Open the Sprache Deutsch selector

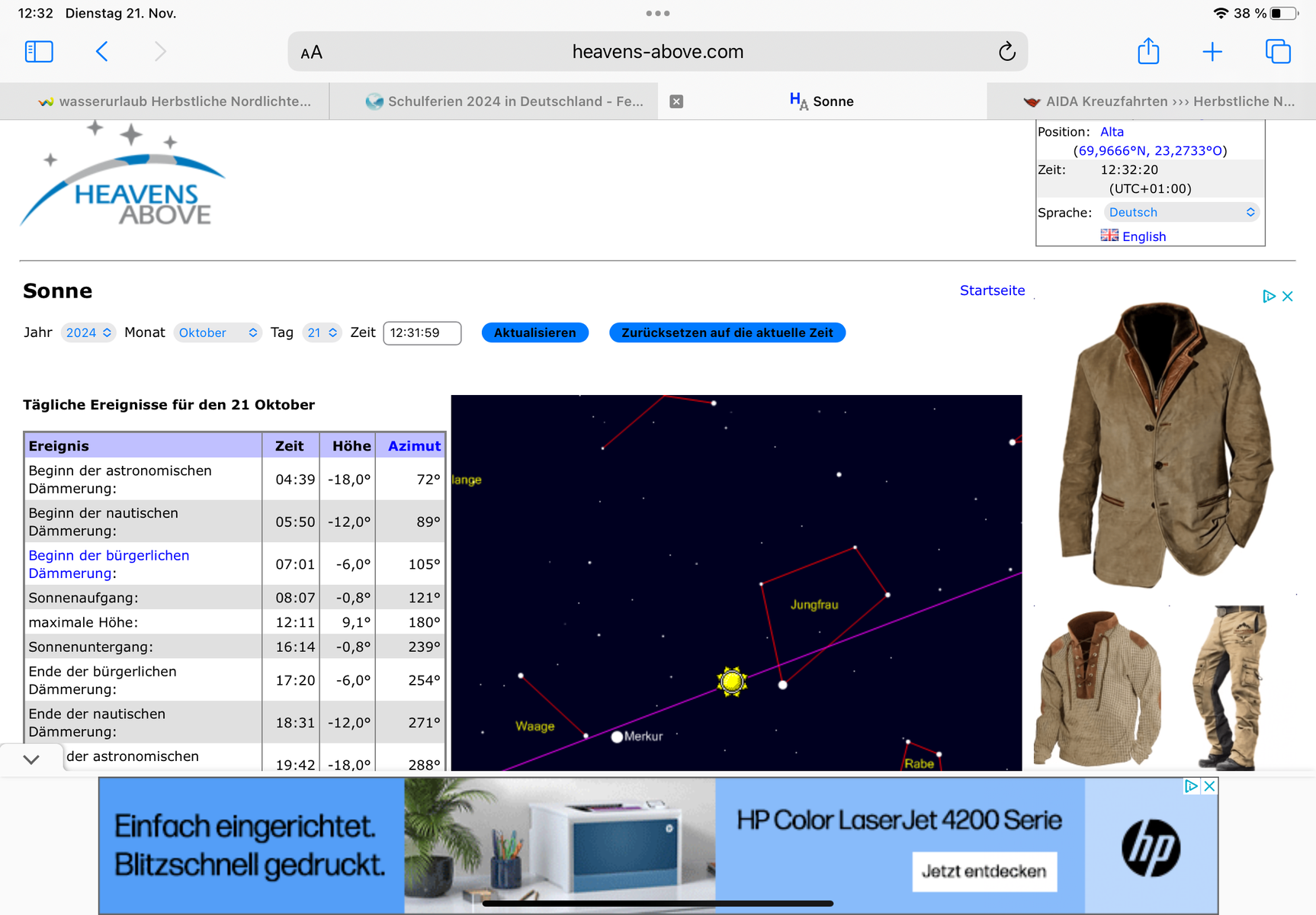coord(1181,212)
